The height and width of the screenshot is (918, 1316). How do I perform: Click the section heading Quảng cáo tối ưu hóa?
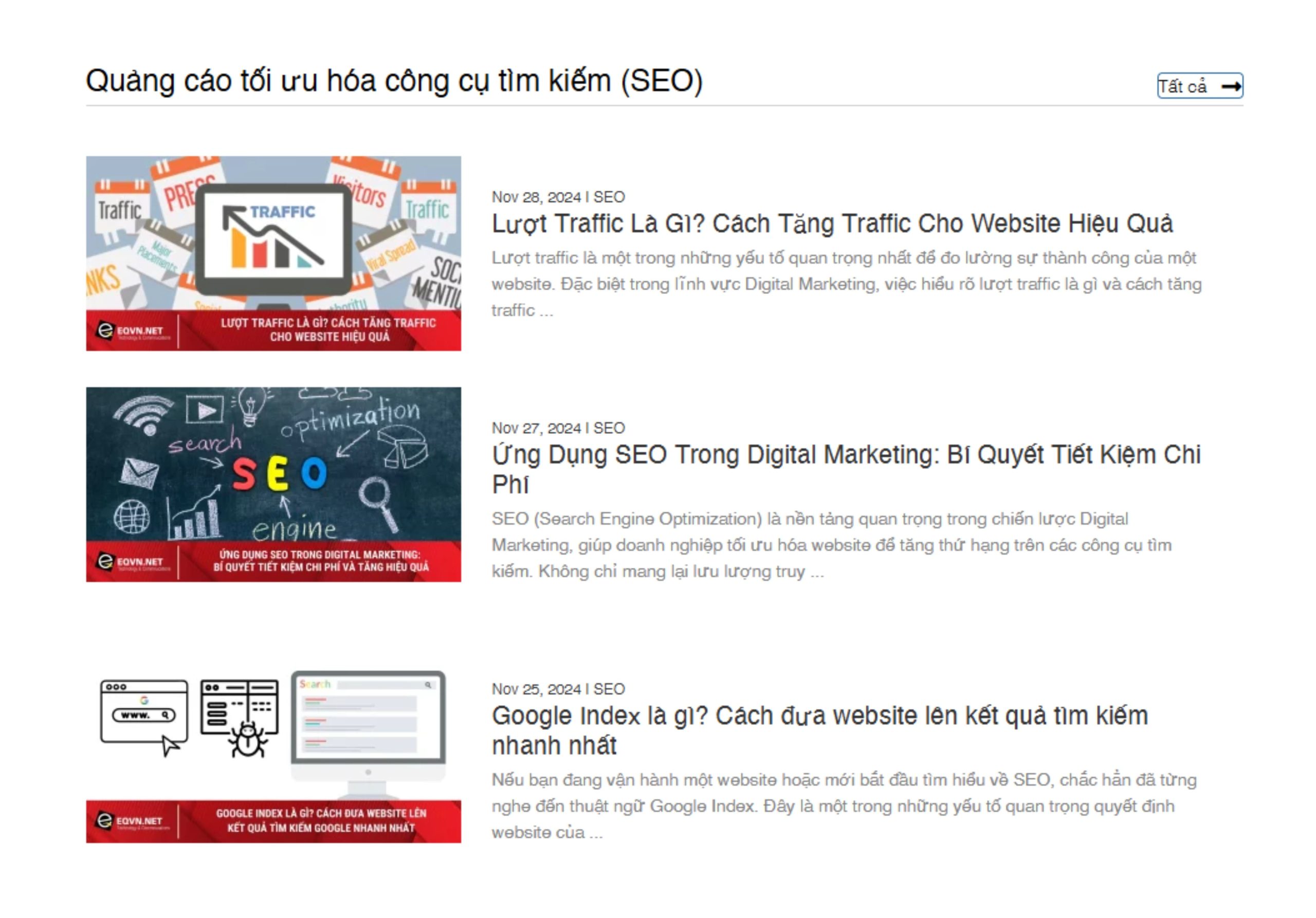[394, 81]
